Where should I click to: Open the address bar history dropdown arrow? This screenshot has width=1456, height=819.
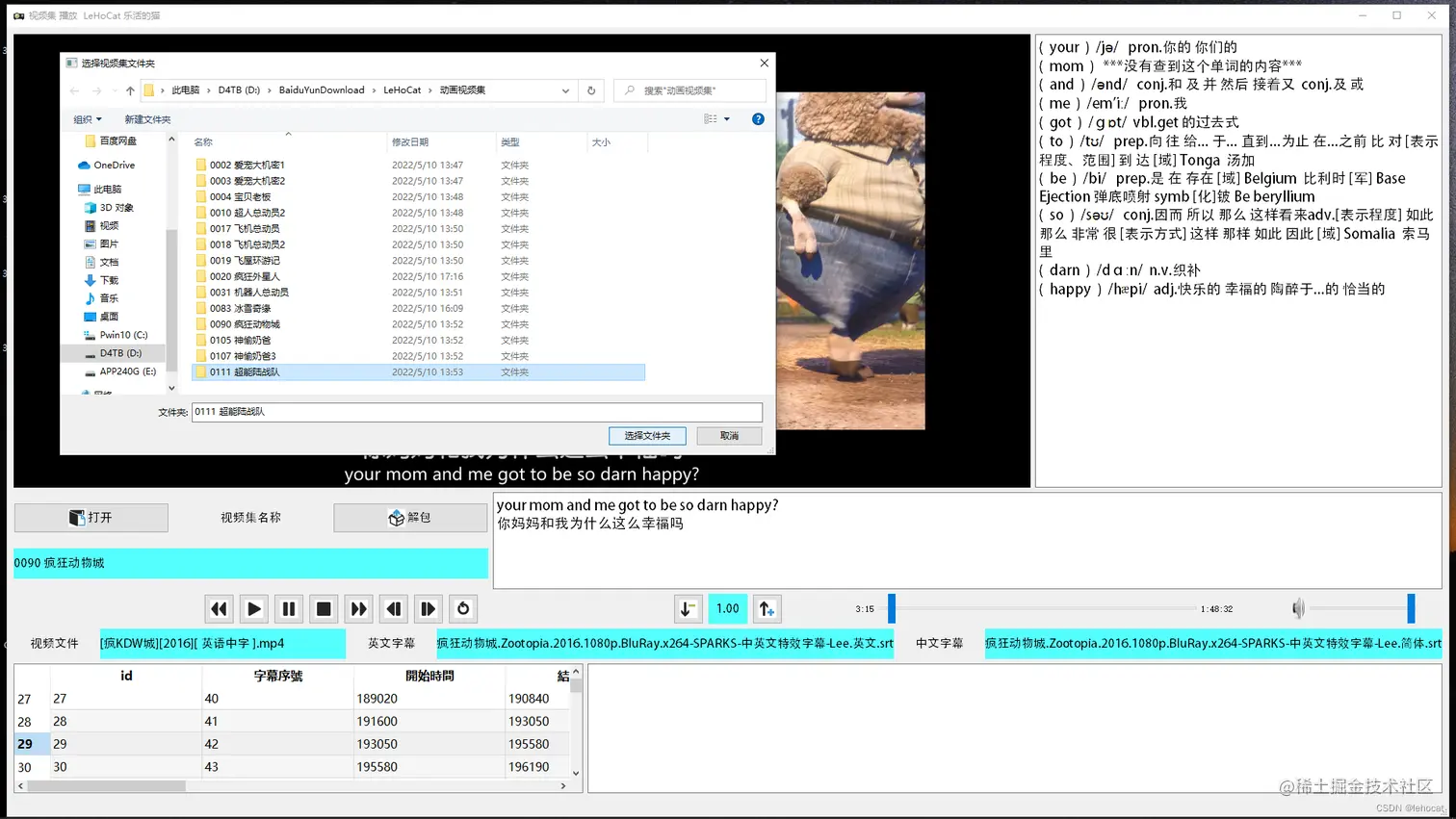pyautogui.click(x=565, y=90)
